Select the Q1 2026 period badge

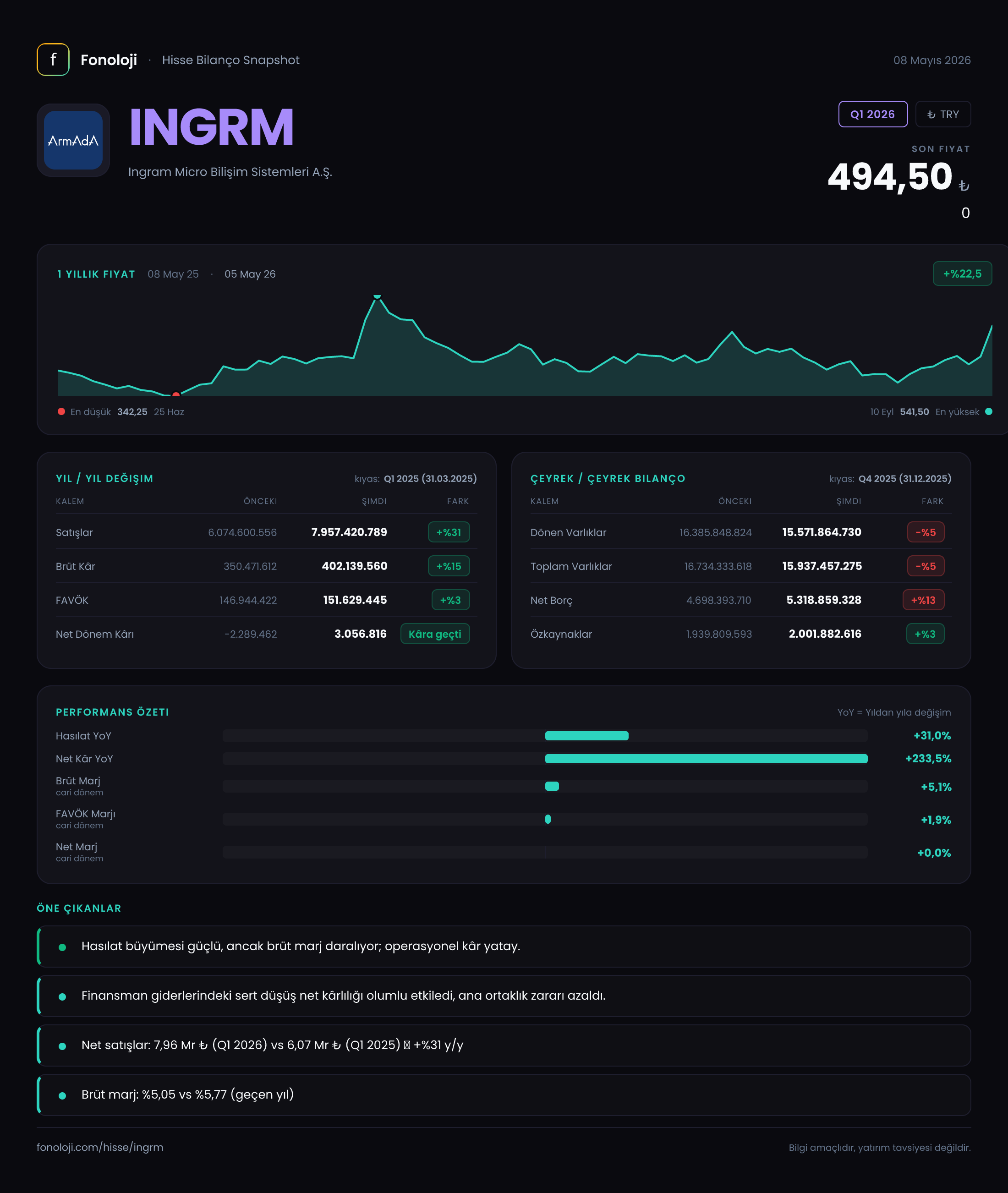coord(872,114)
